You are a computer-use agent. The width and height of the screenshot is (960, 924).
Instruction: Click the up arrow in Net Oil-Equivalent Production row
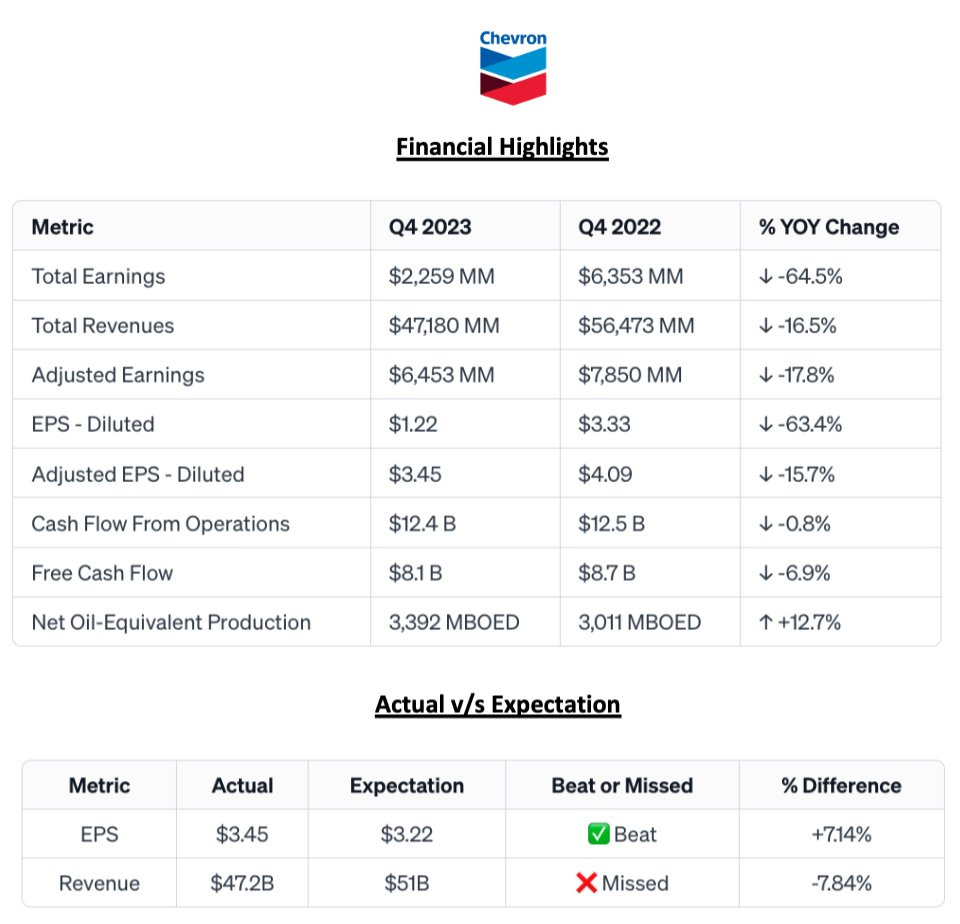(x=765, y=622)
